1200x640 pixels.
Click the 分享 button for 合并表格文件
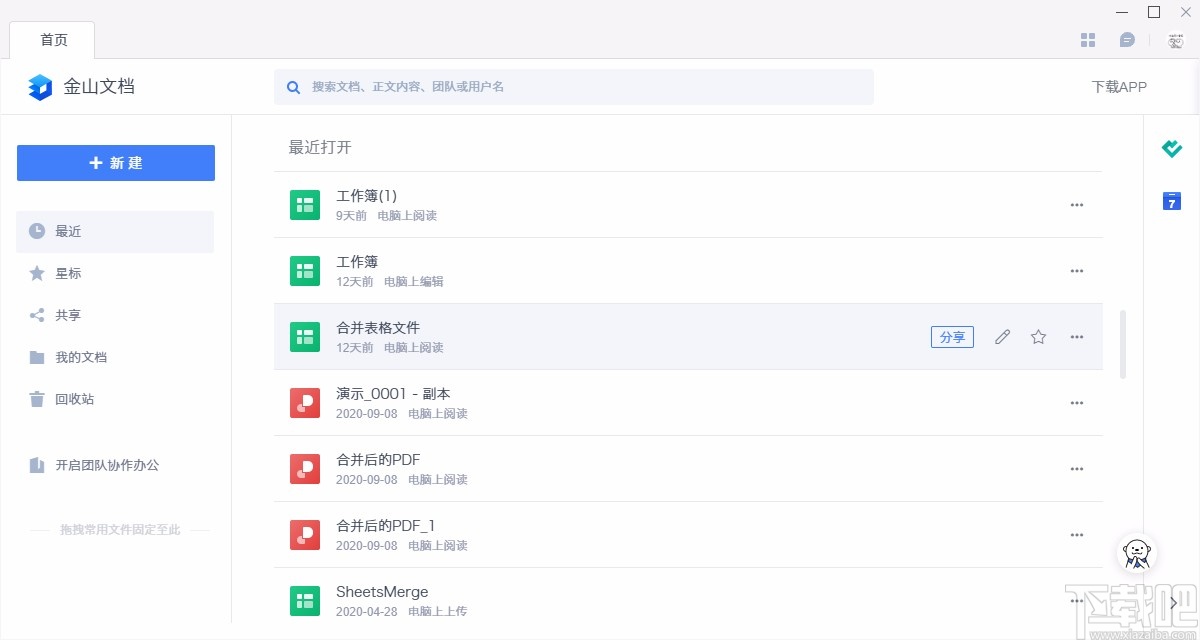click(952, 337)
